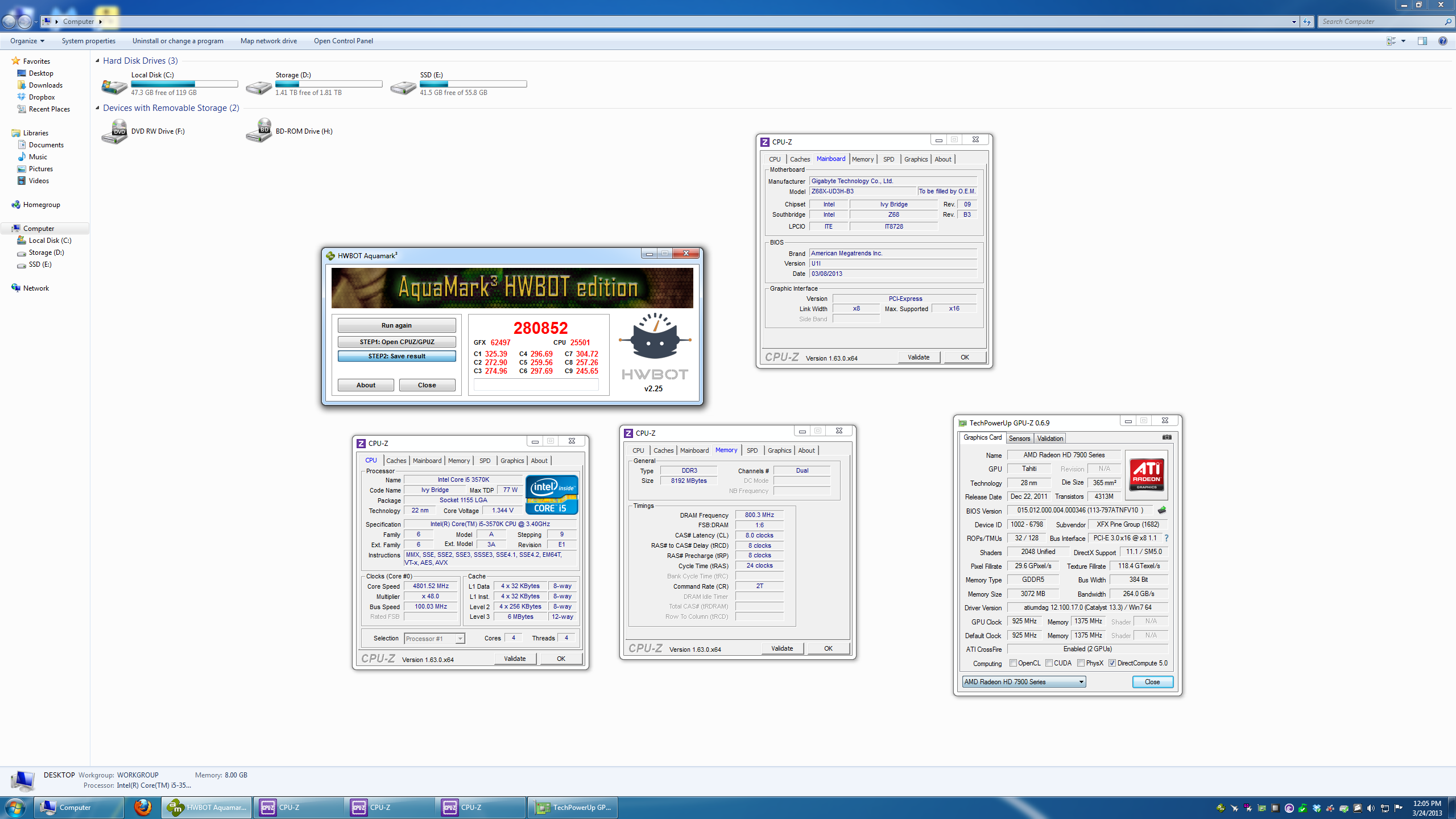Click Run again in Aquamark
This screenshot has width=1456, height=819.
click(396, 325)
